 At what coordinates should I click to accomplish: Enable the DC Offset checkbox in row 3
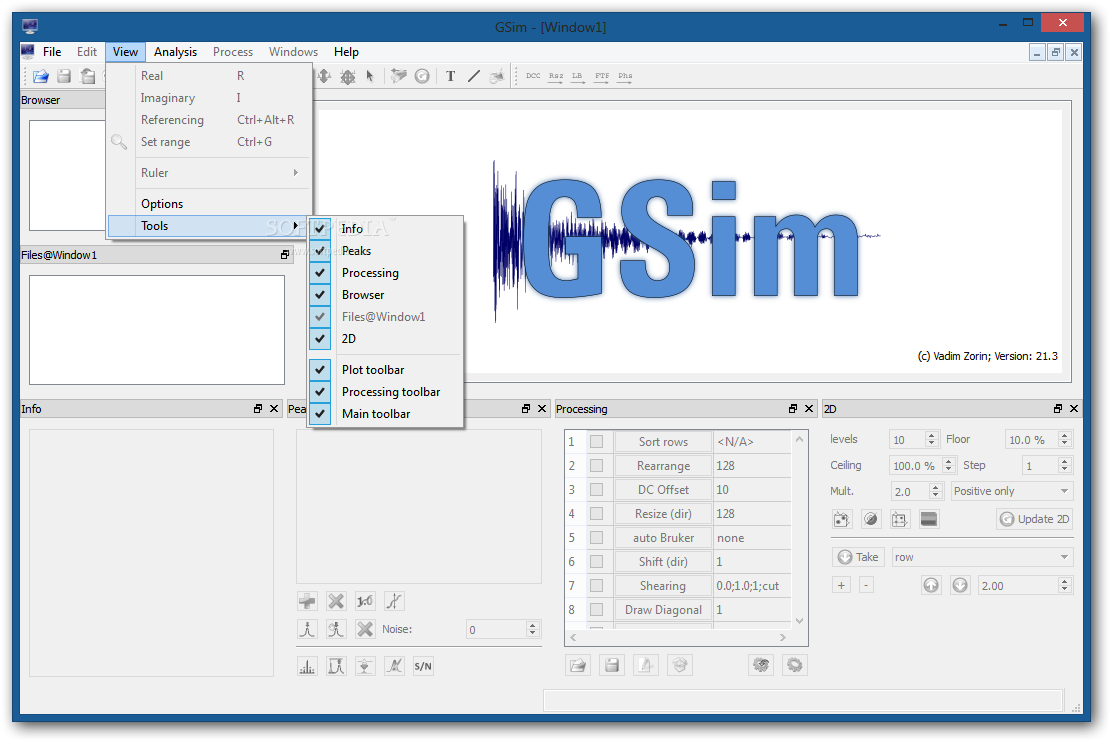click(x=597, y=490)
